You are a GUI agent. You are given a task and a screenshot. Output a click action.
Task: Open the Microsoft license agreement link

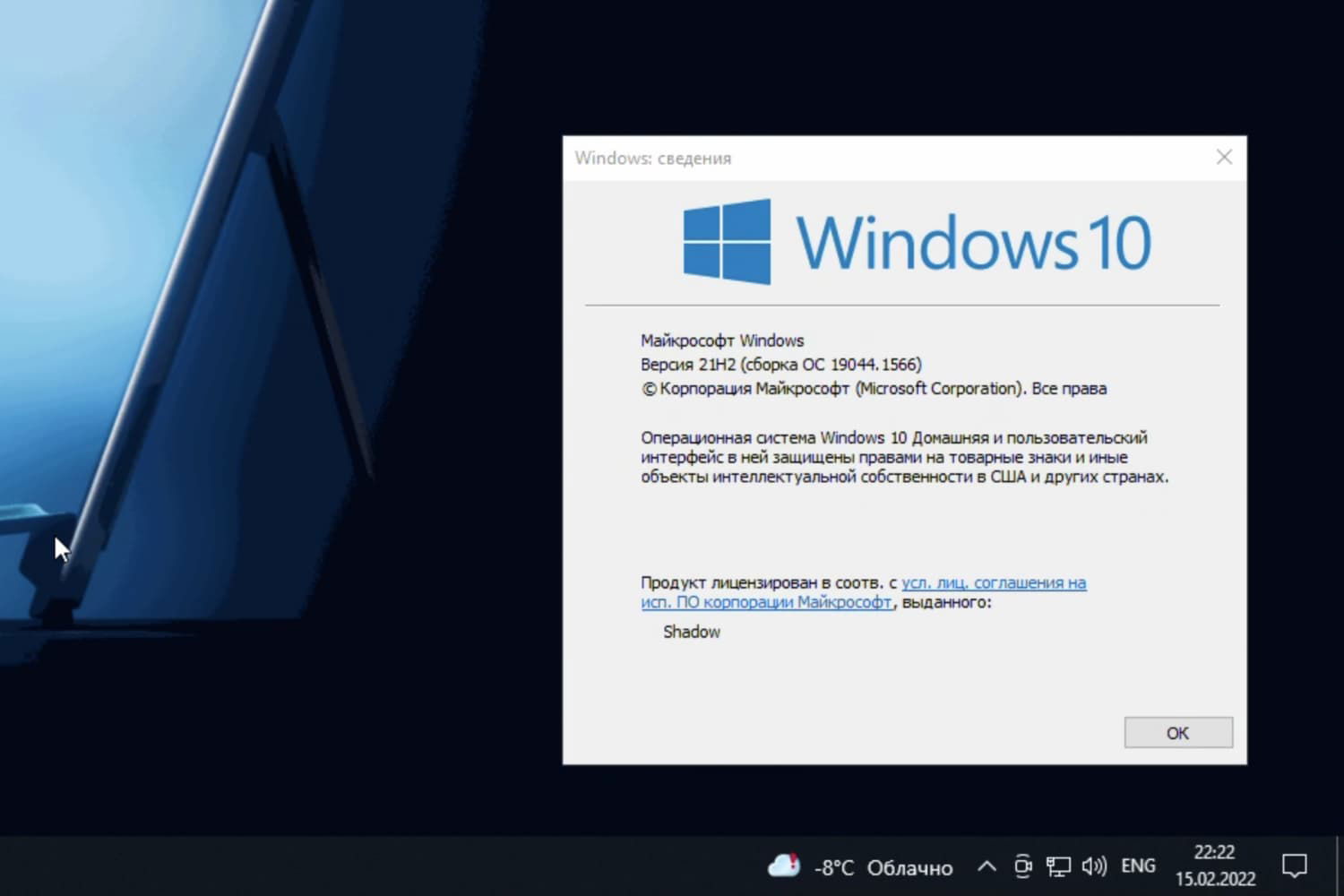click(x=995, y=582)
